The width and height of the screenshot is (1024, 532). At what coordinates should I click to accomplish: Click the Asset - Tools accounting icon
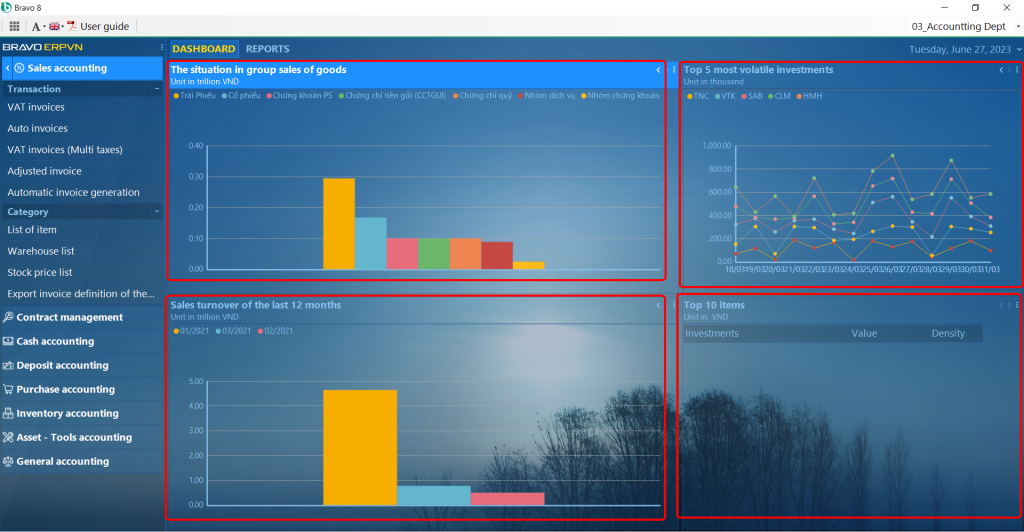point(8,438)
